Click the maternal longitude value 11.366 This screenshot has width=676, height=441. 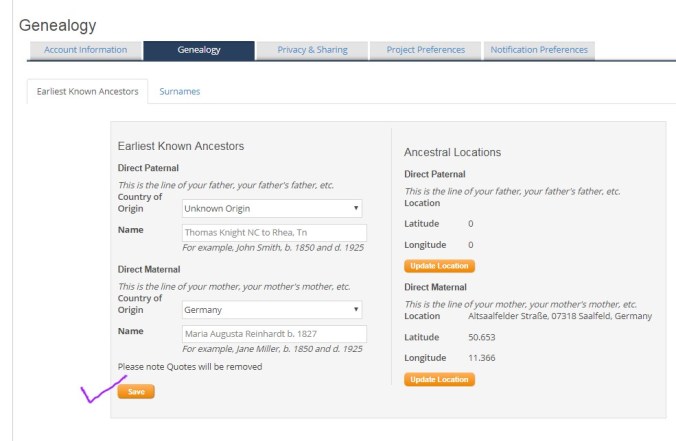(x=482, y=358)
